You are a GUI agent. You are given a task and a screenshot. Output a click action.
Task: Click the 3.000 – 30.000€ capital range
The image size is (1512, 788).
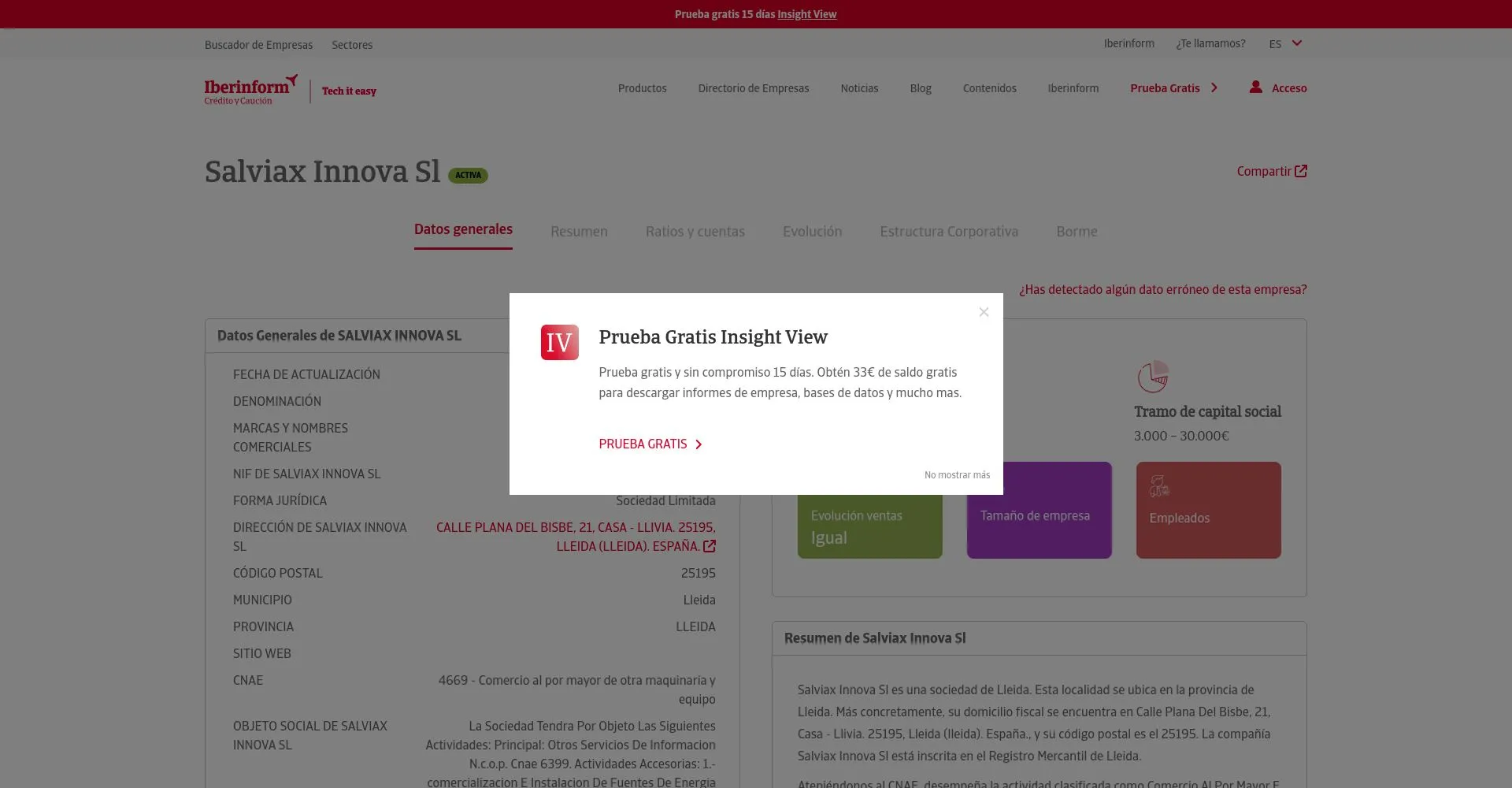pos(1181,436)
